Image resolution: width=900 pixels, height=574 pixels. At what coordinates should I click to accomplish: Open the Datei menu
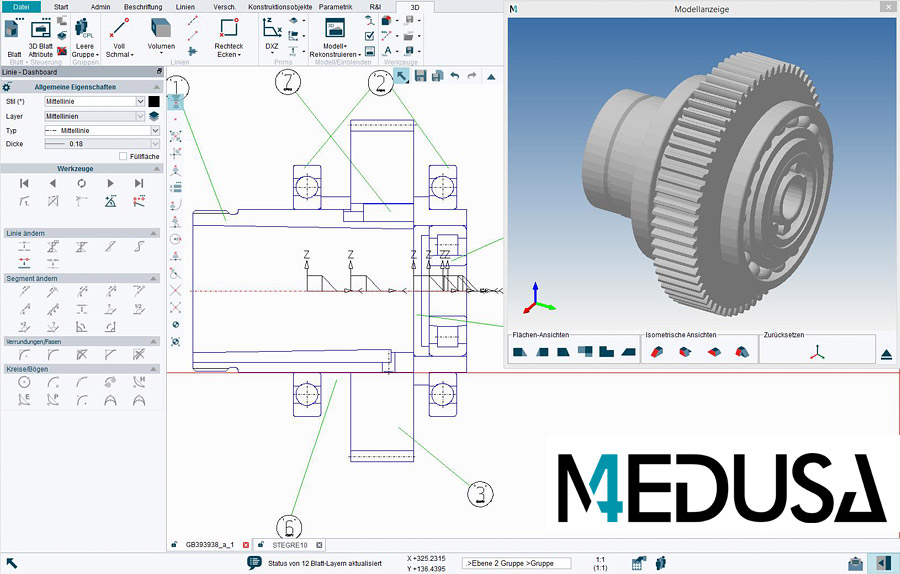click(21, 7)
